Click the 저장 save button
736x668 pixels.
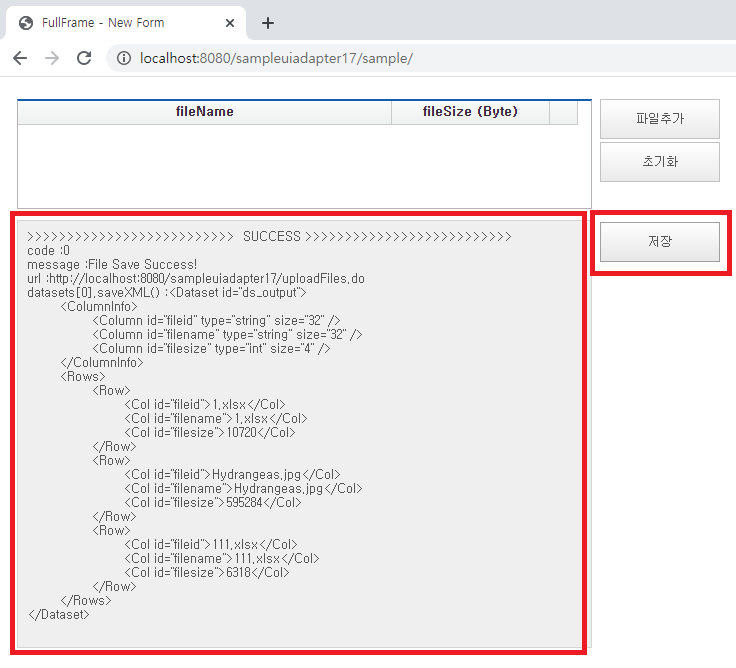pyautogui.click(x=659, y=242)
